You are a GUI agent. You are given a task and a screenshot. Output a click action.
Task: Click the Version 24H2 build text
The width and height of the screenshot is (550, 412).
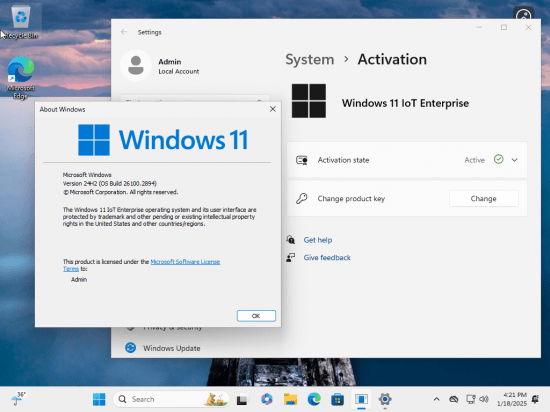point(109,183)
